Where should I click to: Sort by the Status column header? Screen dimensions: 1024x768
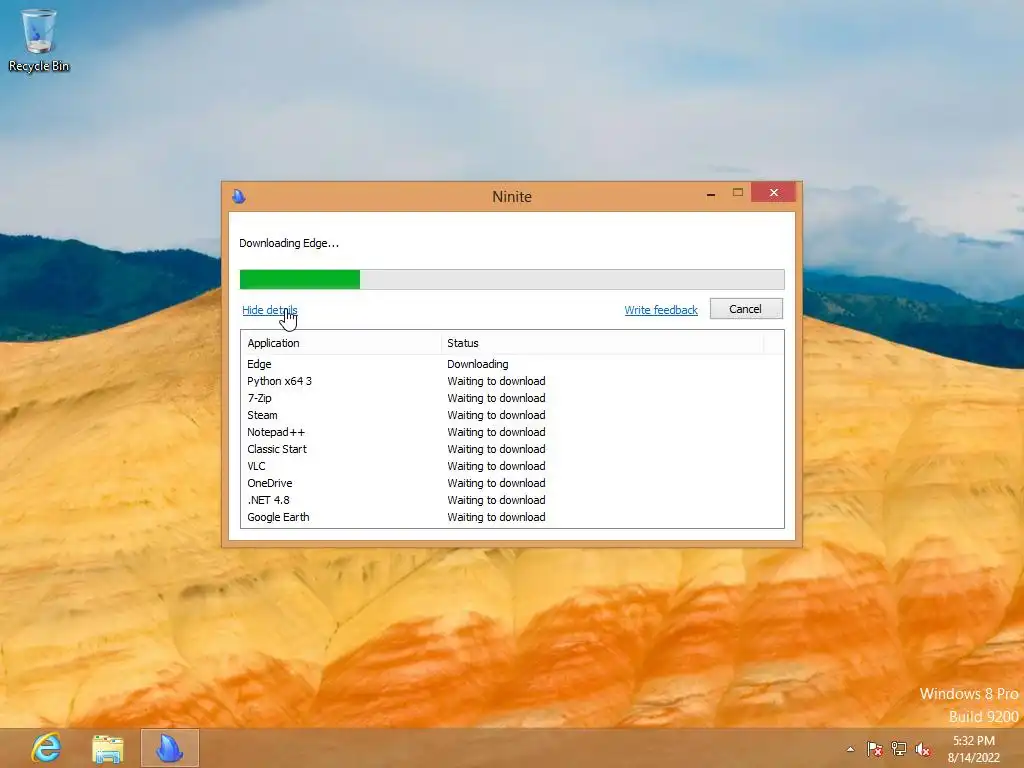[x=602, y=343]
